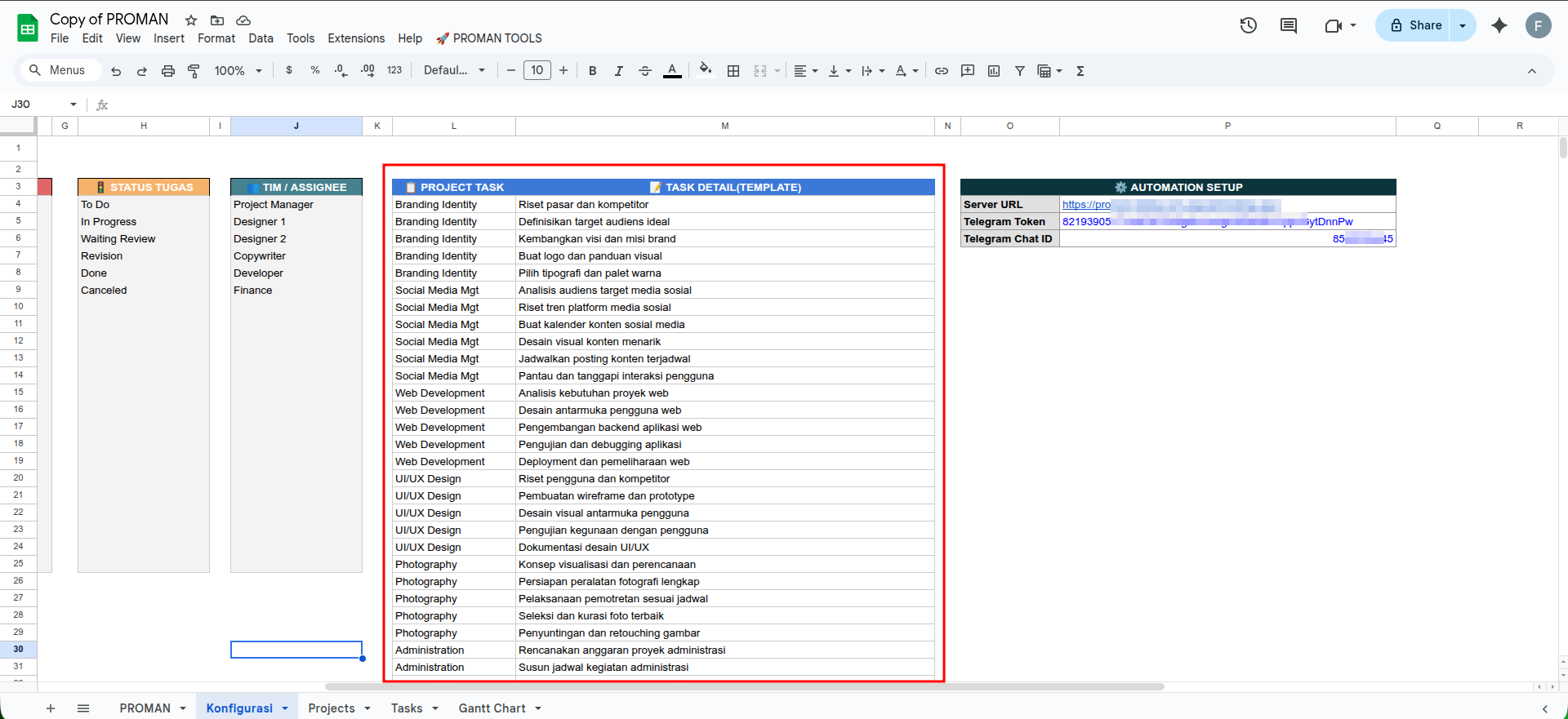The height and width of the screenshot is (719, 1568).
Task: Expand the Name Box dropdown arrow
Action: [x=73, y=104]
